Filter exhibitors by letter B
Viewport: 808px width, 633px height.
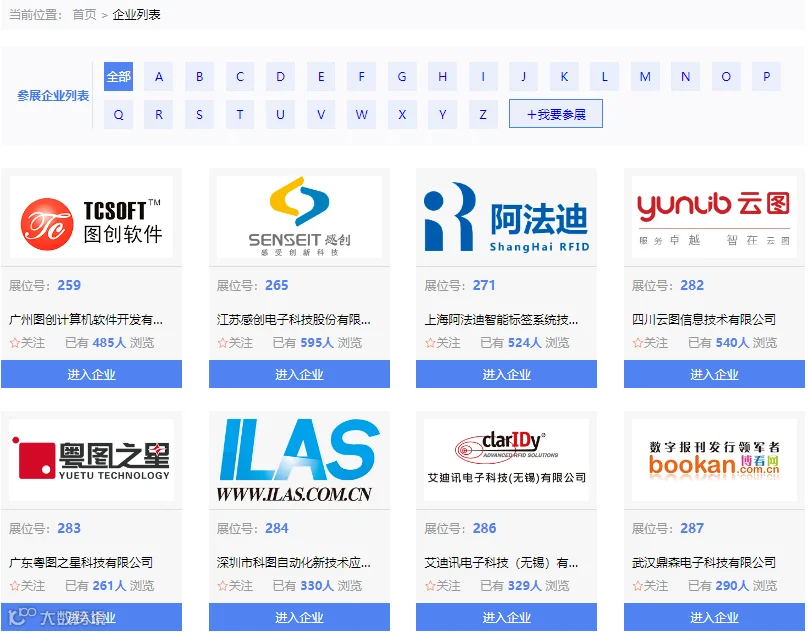click(199, 77)
